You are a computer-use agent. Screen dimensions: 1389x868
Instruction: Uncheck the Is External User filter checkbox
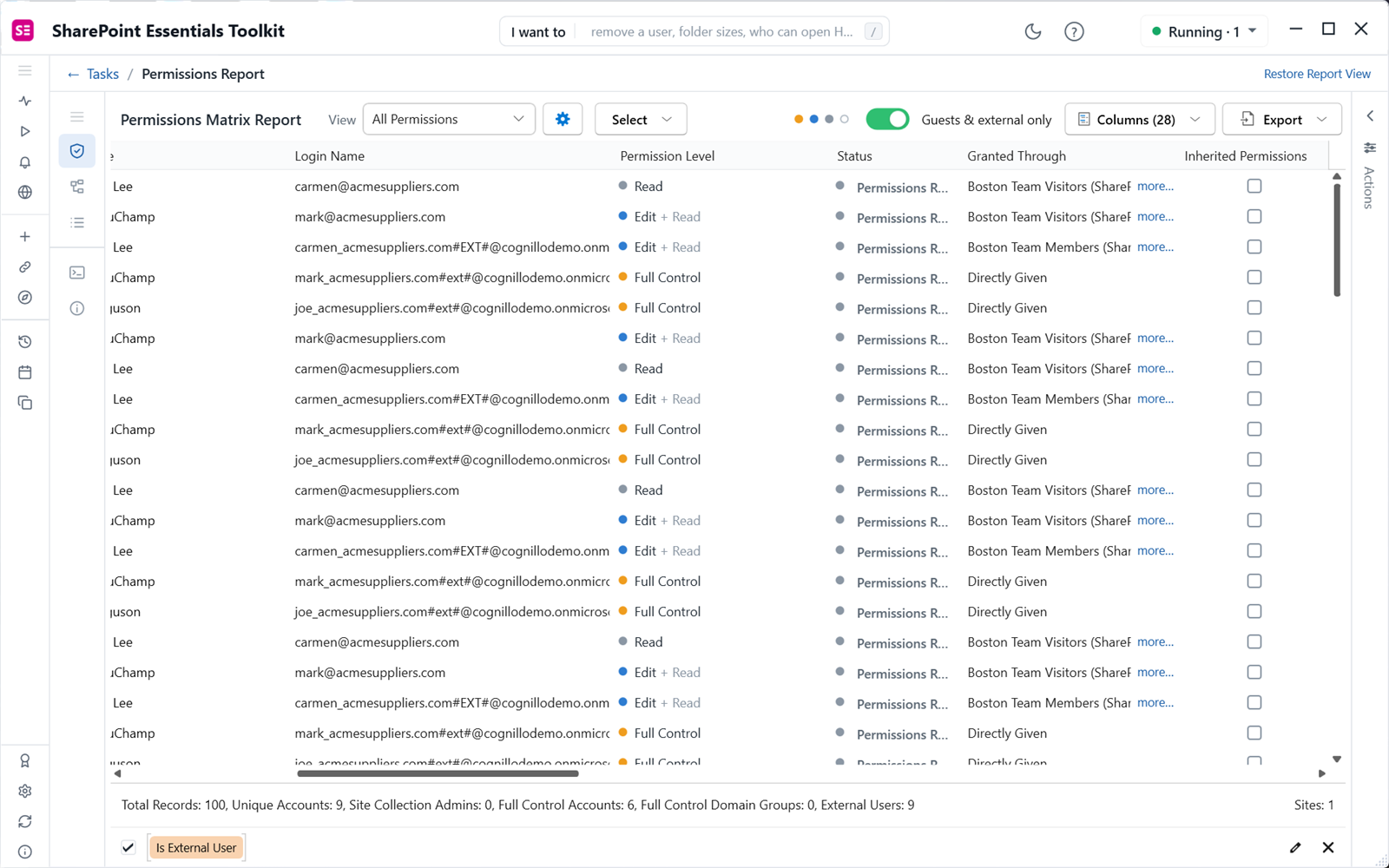[128, 847]
